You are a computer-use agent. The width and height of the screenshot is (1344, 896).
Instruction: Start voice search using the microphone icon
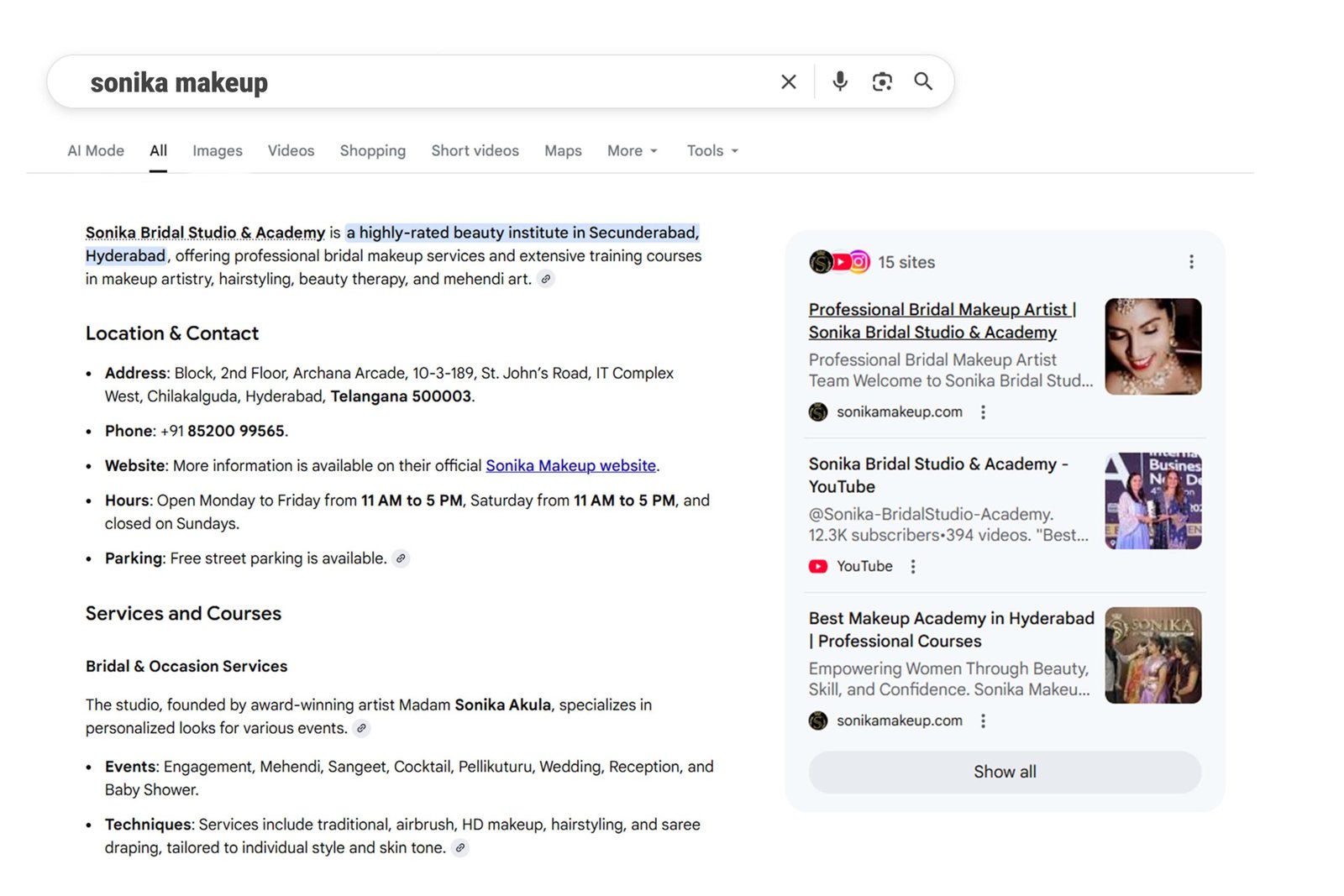[839, 81]
